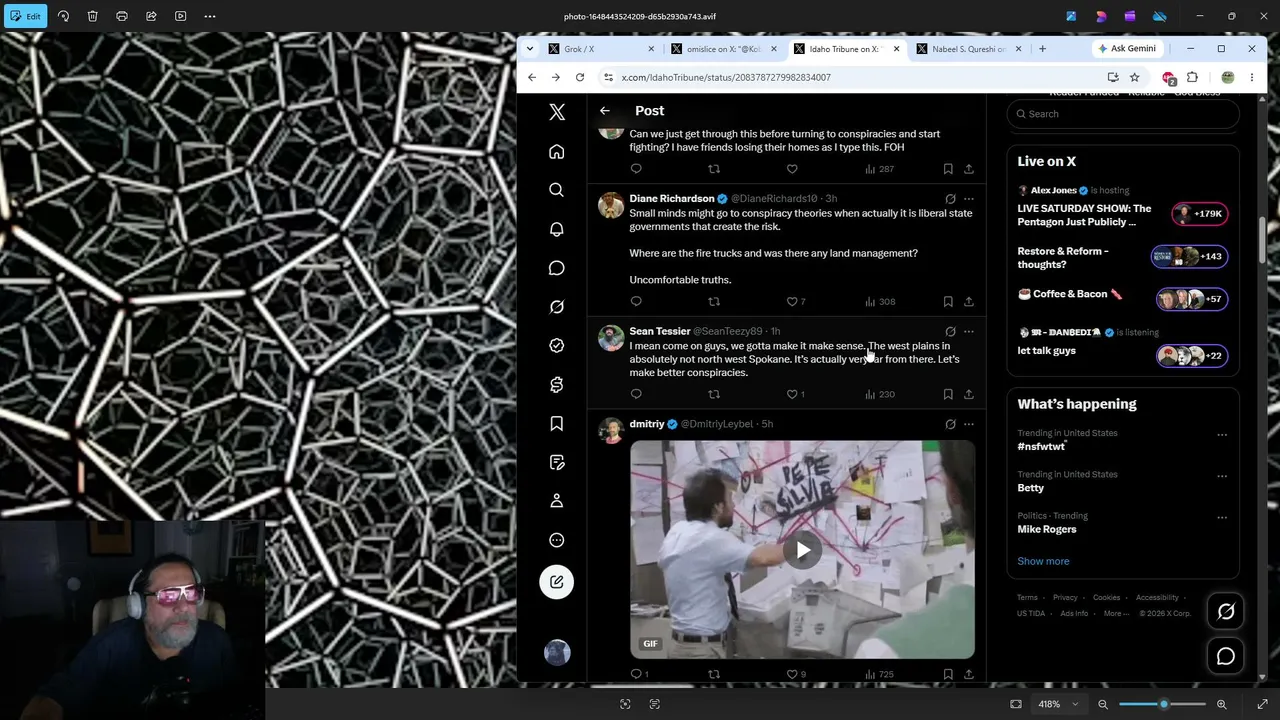1280x720 pixels.
Task: Open Diane Richardson's profile name link
Action: point(672,199)
